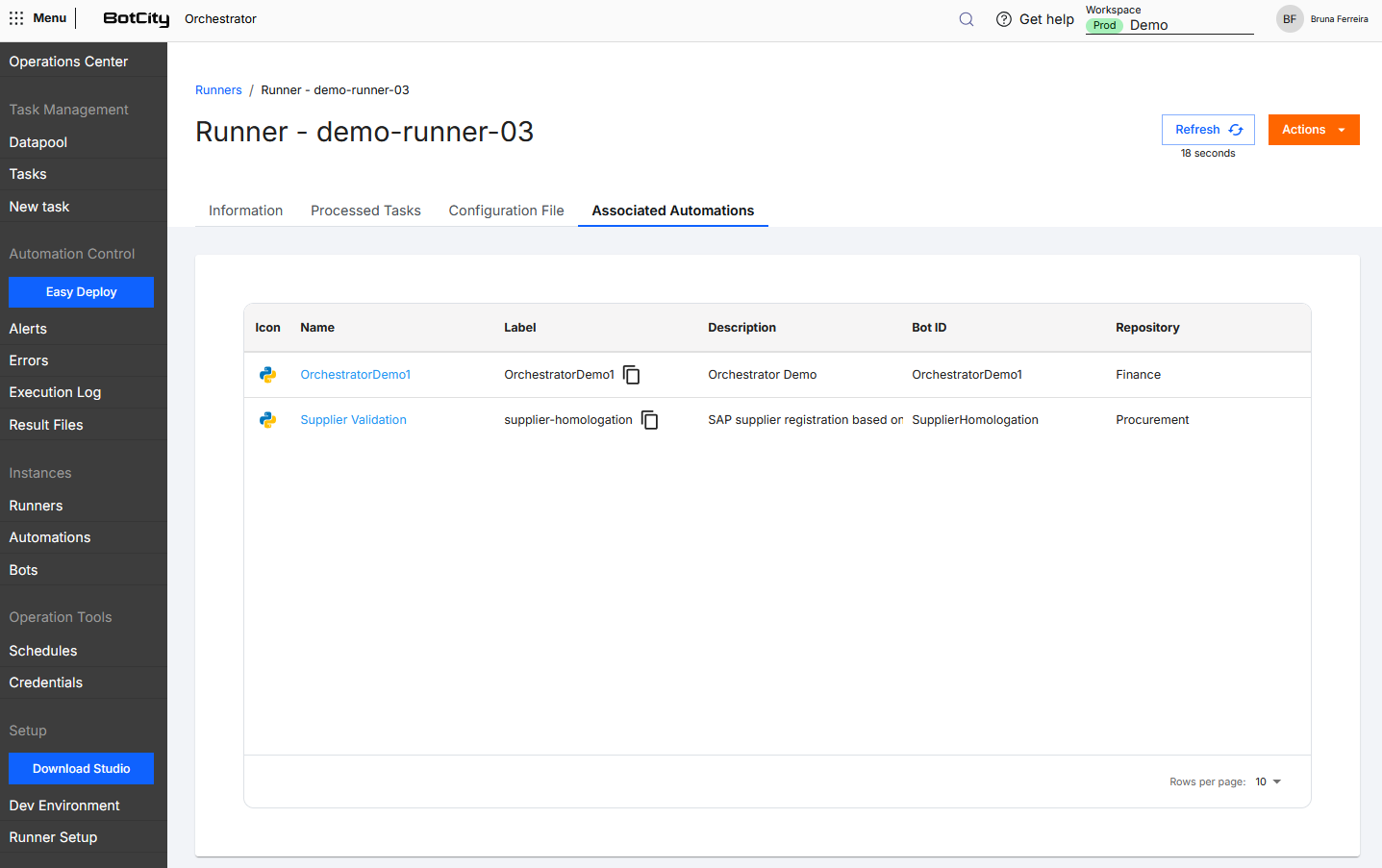Switch to the Information tab
The width and height of the screenshot is (1382, 868).
(x=246, y=211)
